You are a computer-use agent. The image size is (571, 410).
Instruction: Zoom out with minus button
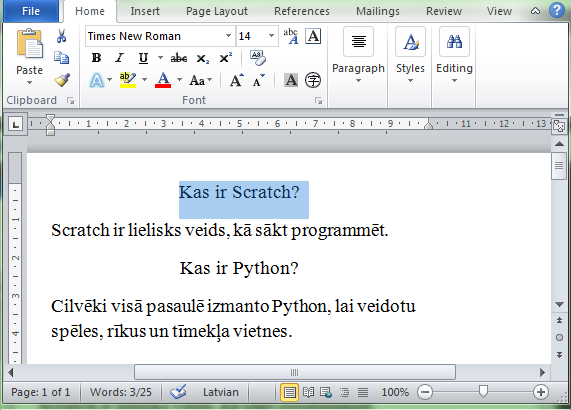click(x=425, y=392)
